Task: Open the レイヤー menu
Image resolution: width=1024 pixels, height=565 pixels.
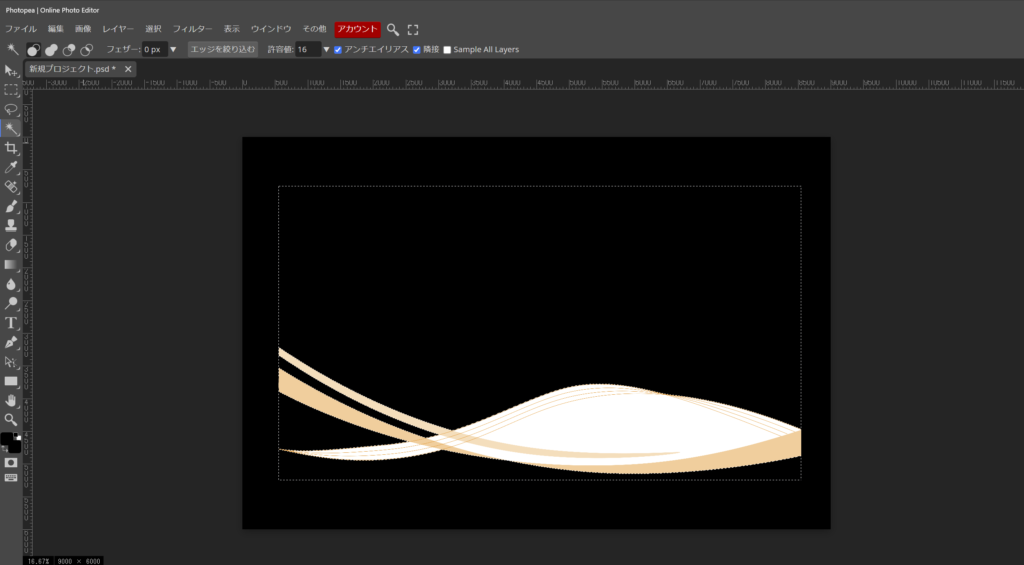Action: 118,29
